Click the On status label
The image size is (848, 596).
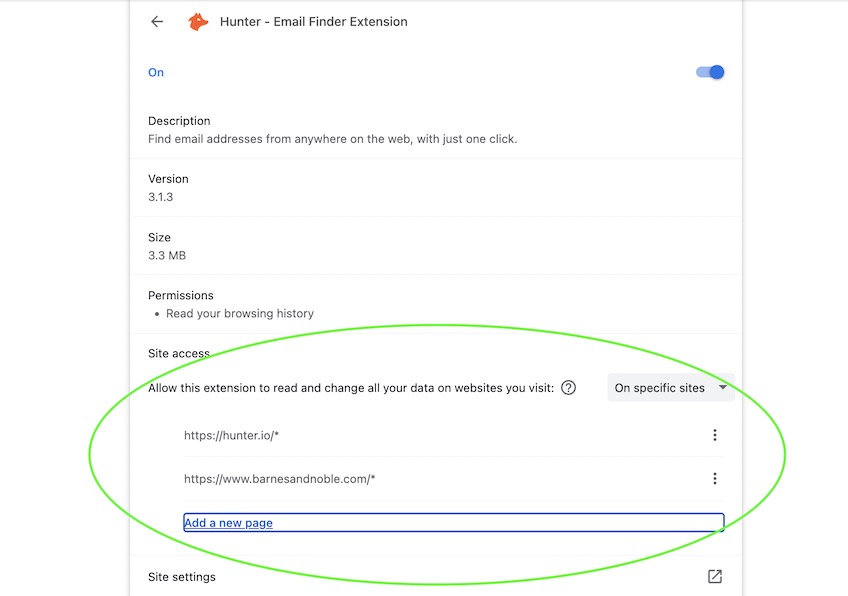156,72
